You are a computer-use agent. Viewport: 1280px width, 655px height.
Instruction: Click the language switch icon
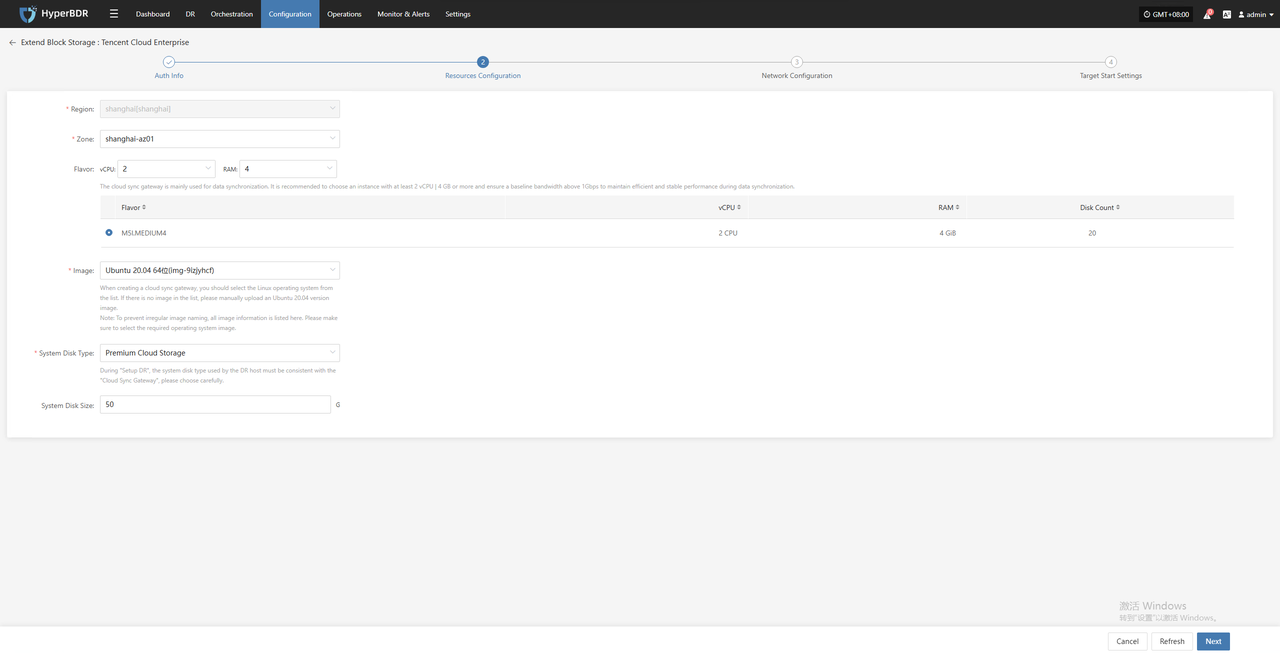coord(1227,14)
